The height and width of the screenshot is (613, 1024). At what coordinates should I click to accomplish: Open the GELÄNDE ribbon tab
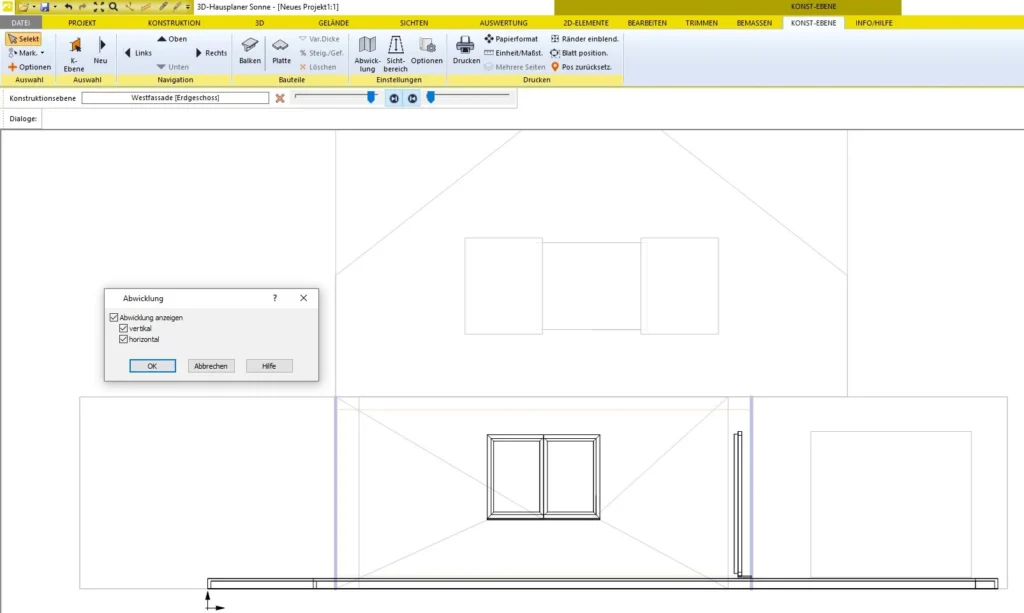(x=334, y=22)
